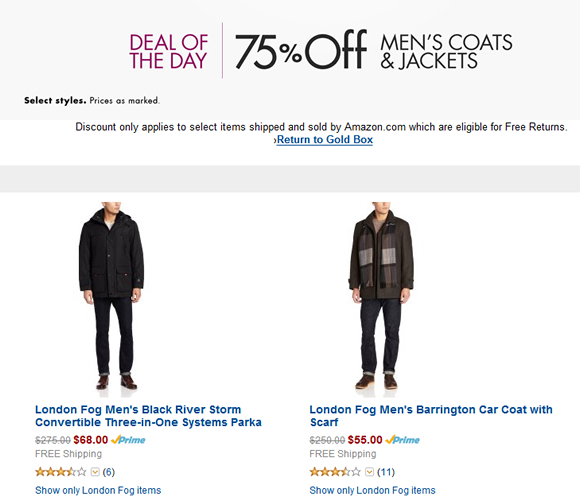This screenshot has height=497, width=580.
Task: Expand the ratings dropdown arrow beside (6)
Action: pos(95,472)
